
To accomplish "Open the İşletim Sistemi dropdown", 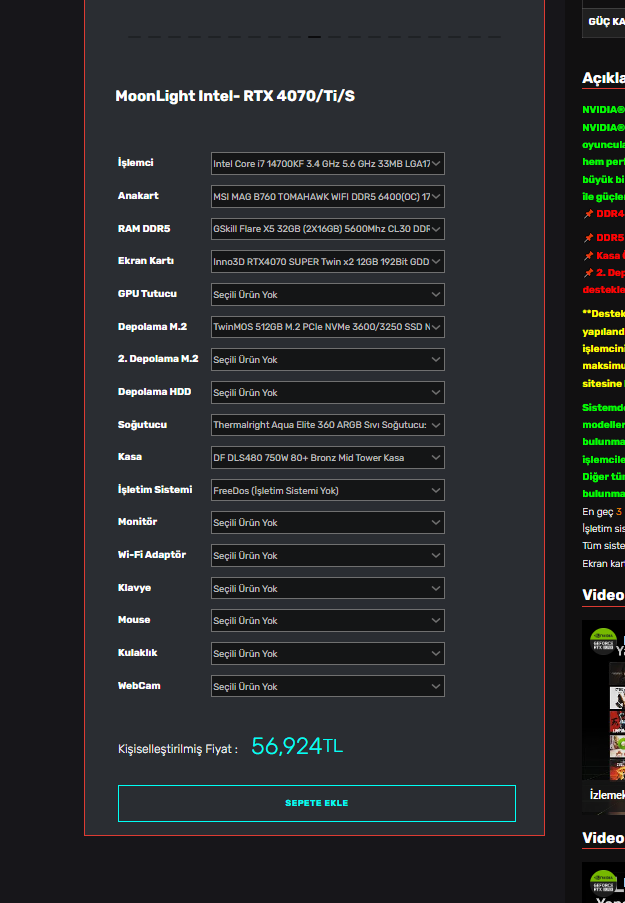I will pos(328,490).
